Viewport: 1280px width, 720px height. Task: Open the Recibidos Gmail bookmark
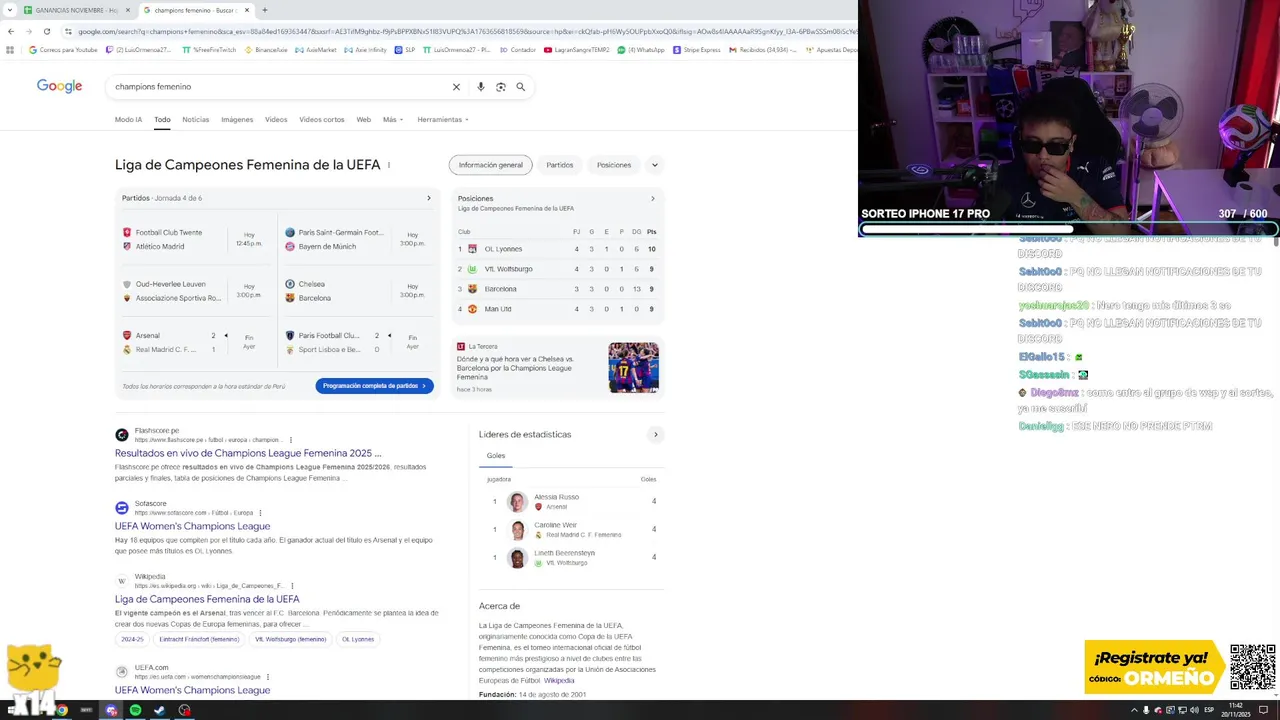click(762, 50)
